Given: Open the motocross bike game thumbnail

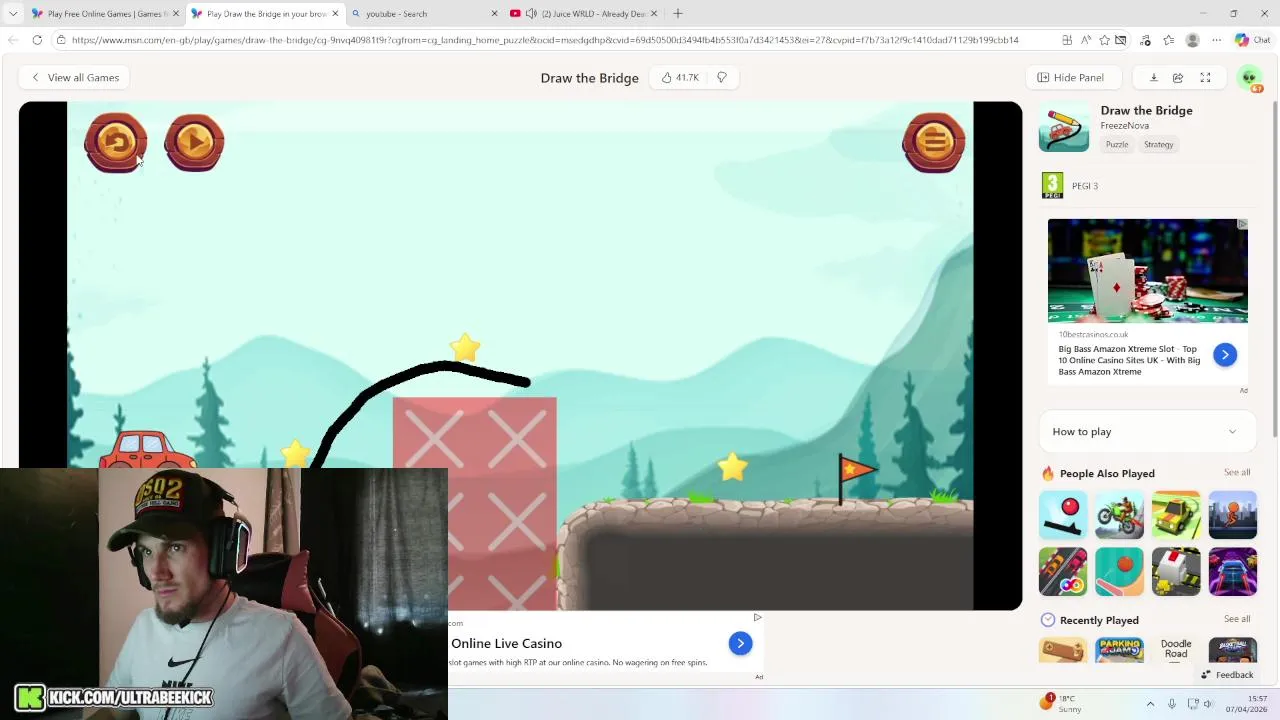Looking at the screenshot, I should (x=1119, y=515).
